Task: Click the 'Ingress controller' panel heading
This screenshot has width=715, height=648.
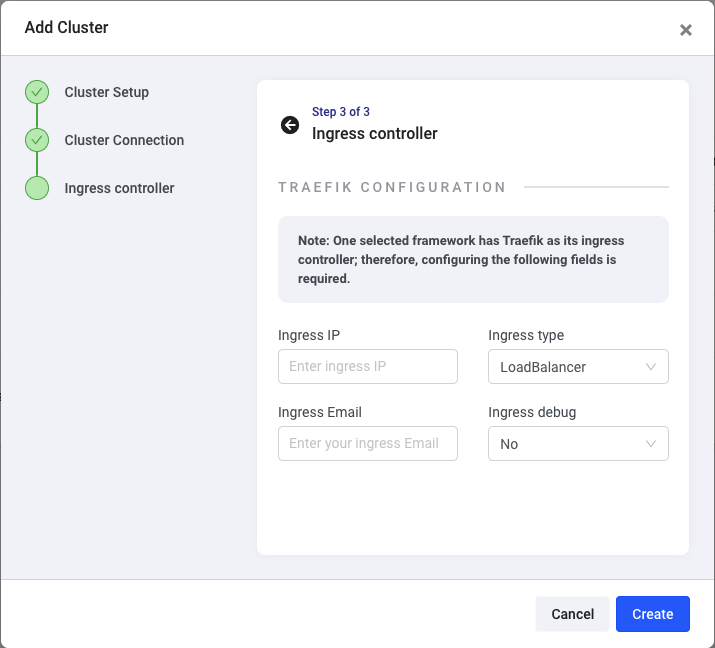Action: coord(374,134)
